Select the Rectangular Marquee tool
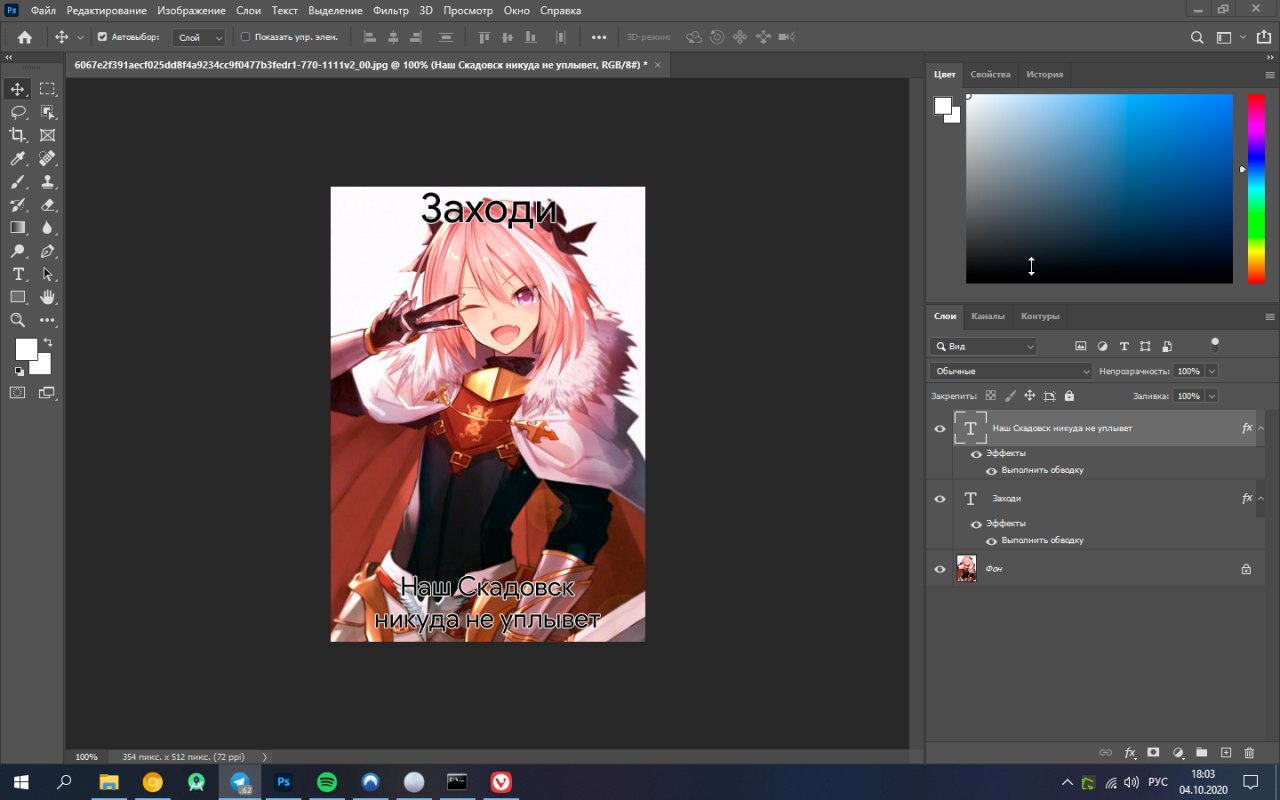This screenshot has height=800, width=1280. pyautogui.click(x=47, y=89)
